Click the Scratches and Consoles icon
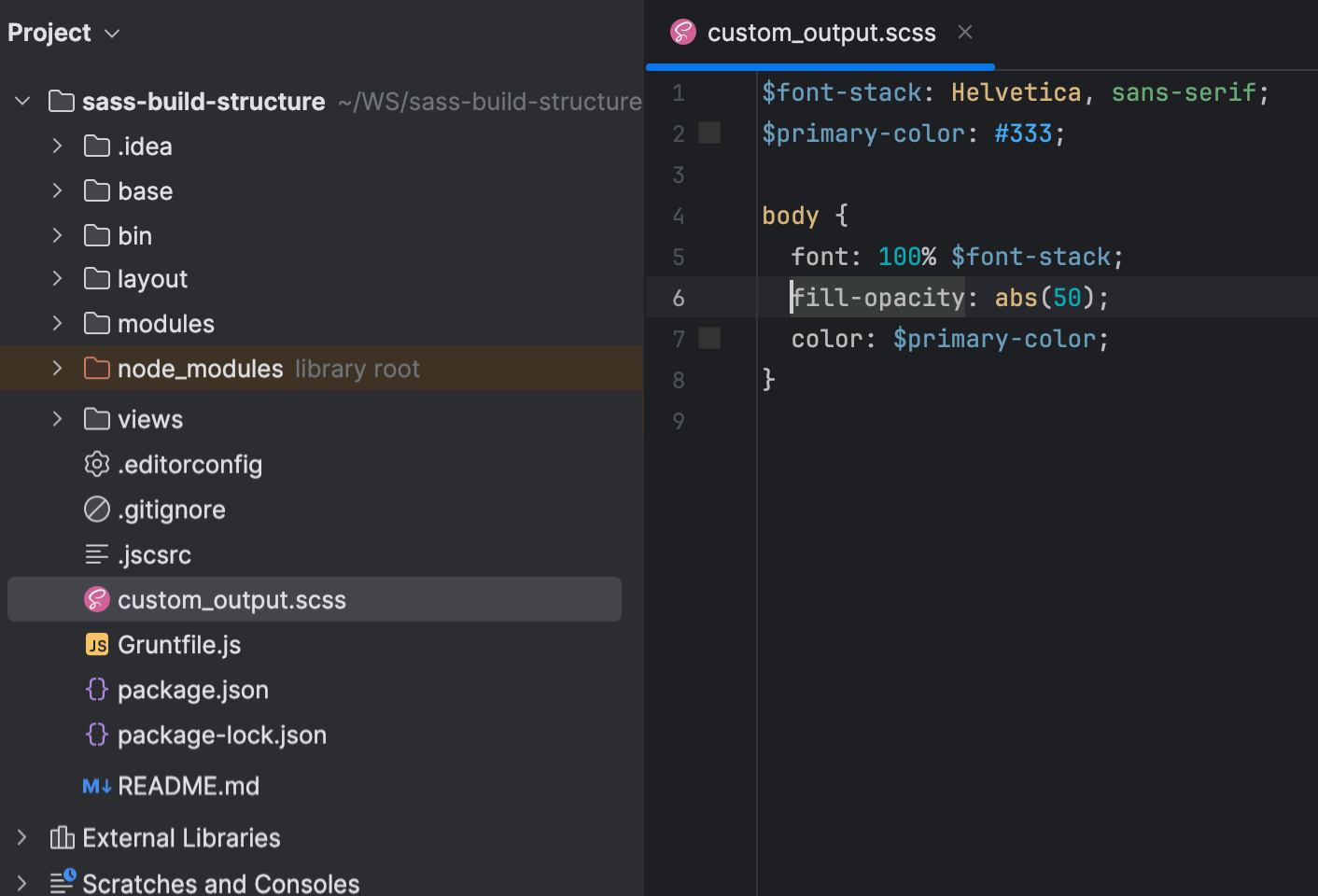This screenshot has height=896, width=1318. [62, 882]
